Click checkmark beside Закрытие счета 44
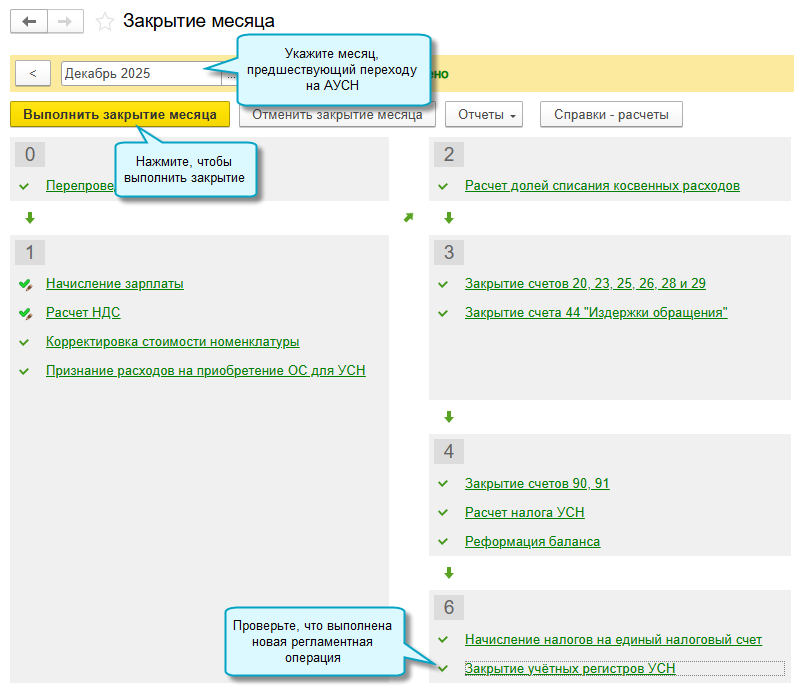The image size is (794, 692). click(443, 313)
